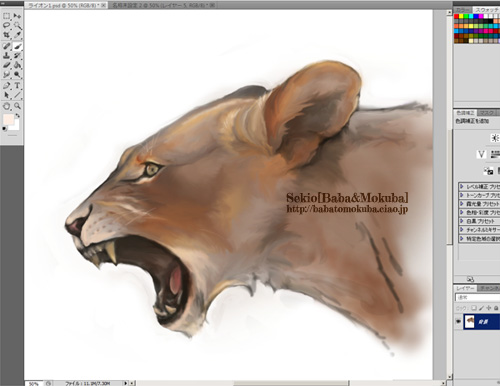The height and width of the screenshot is (386, 500).
Task: Select the Smudge tool
Action: (7, 74)
